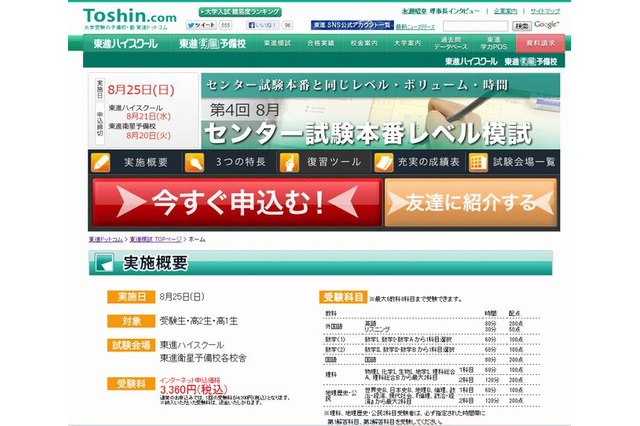The image size is (640, 426).
Task: Click the Facebook いいね button
Action: (x=263, y=25)
